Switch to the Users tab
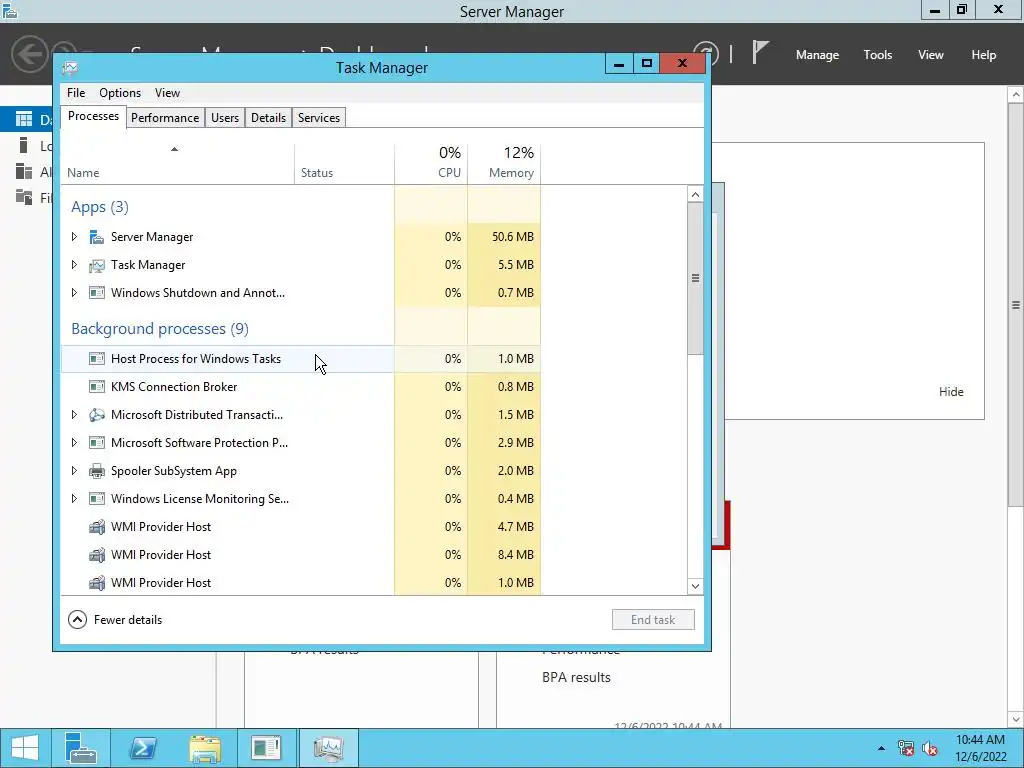 (x=225, y=118)
